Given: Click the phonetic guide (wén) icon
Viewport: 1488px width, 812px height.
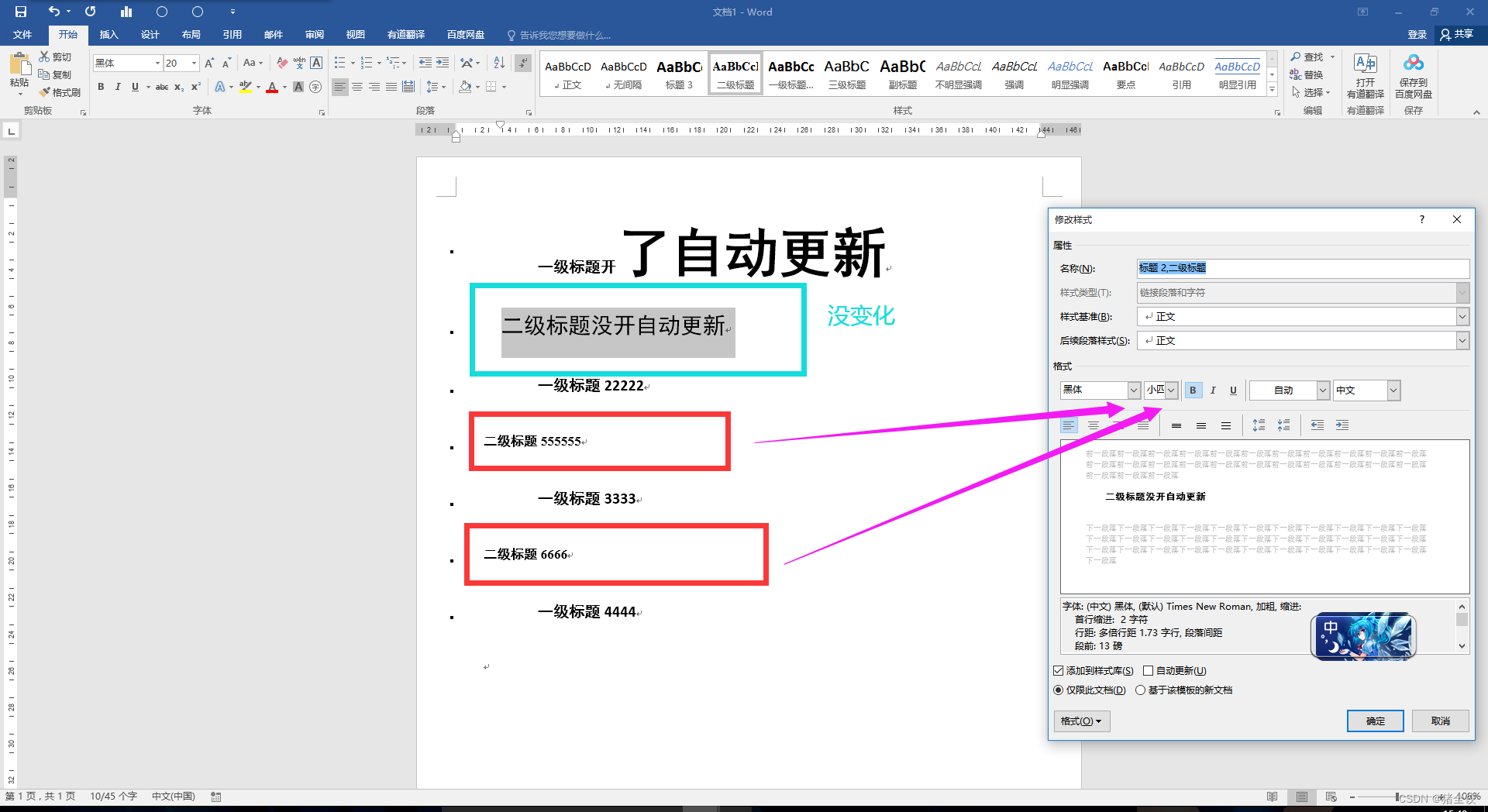Looking at the screenshot, I should (x=299, y=63).
